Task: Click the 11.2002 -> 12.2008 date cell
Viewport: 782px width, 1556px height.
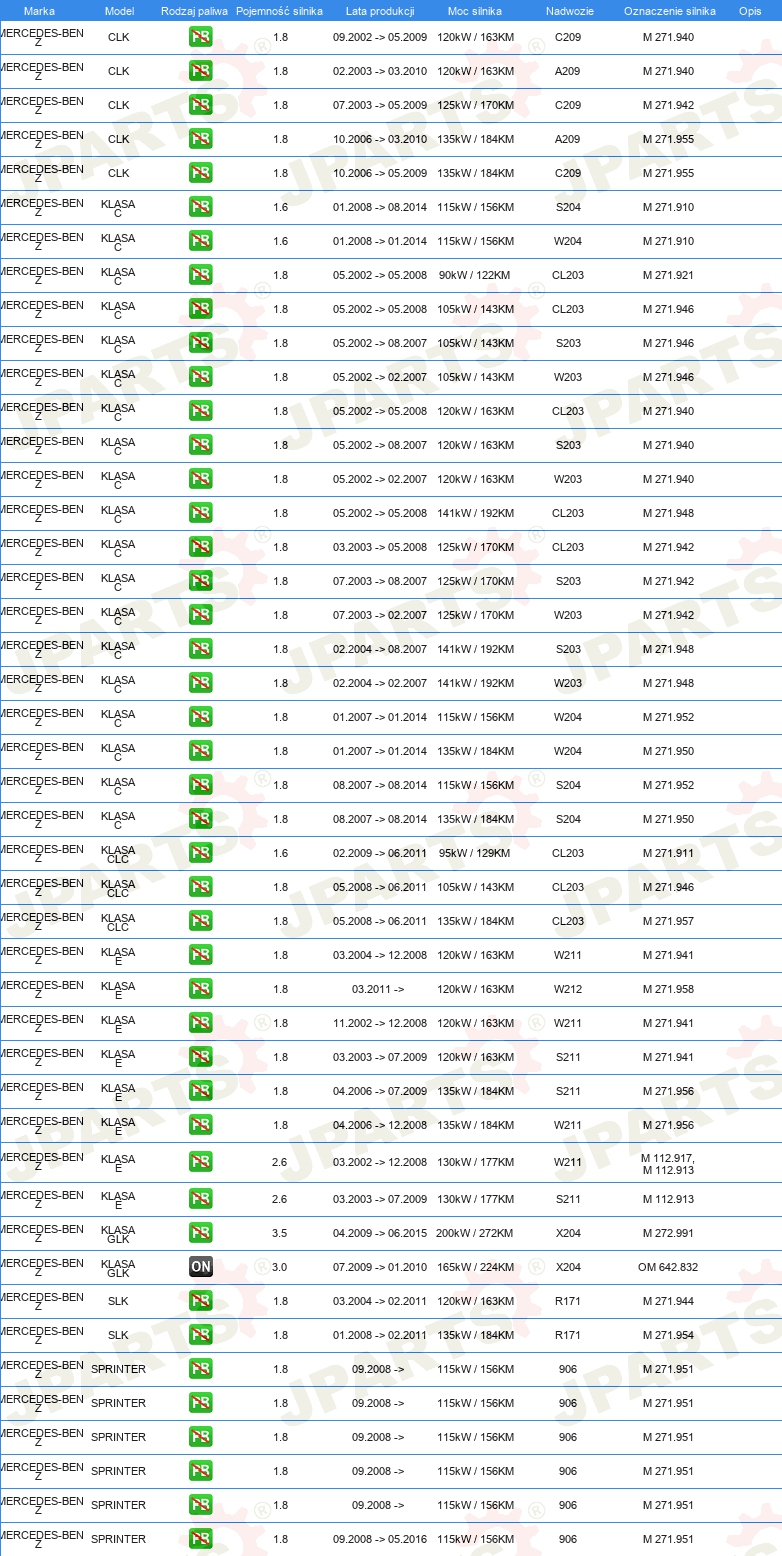Action: point(380,1023)
